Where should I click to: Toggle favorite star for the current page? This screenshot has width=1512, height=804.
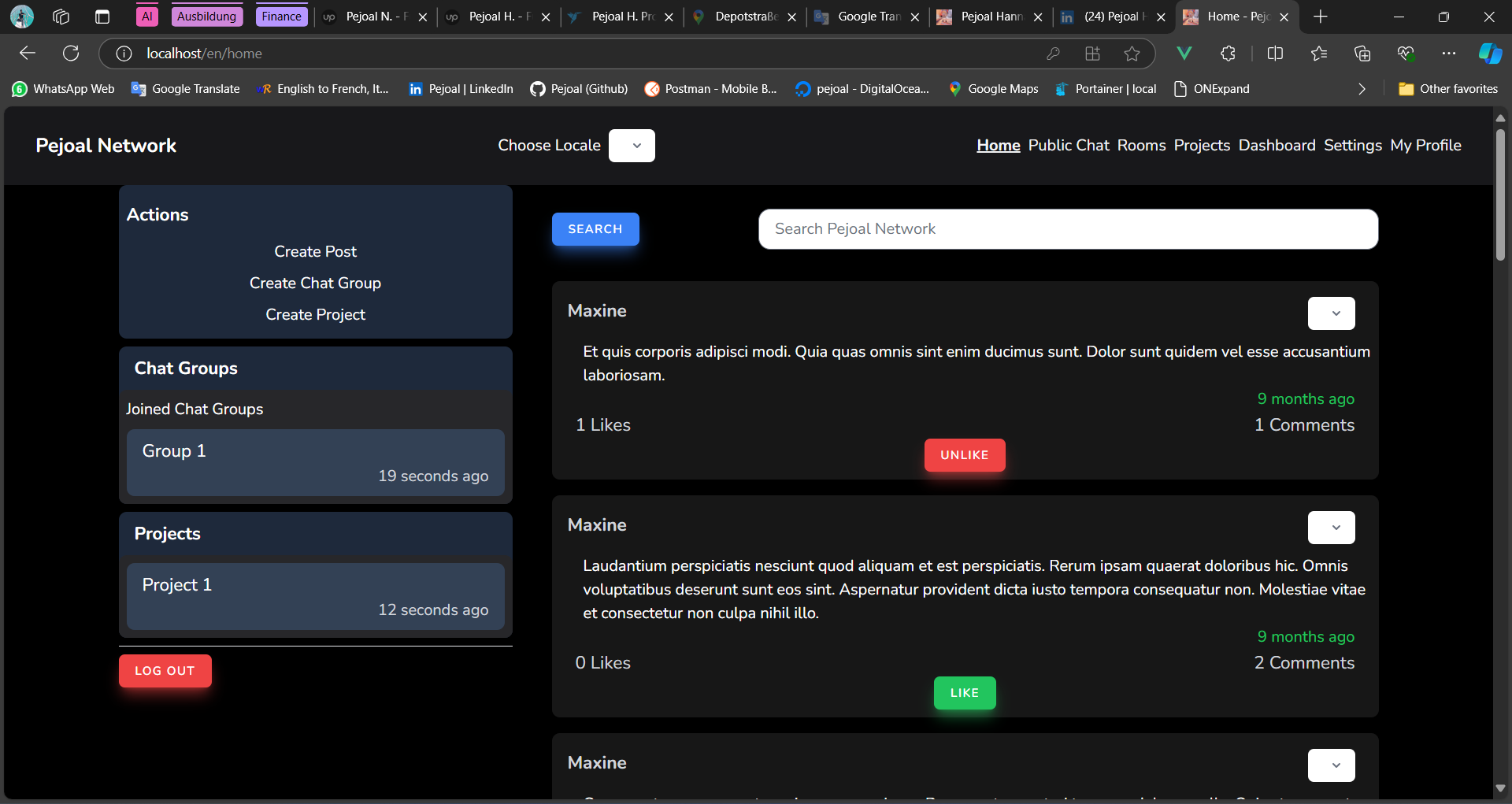[x=1133, y=53]
